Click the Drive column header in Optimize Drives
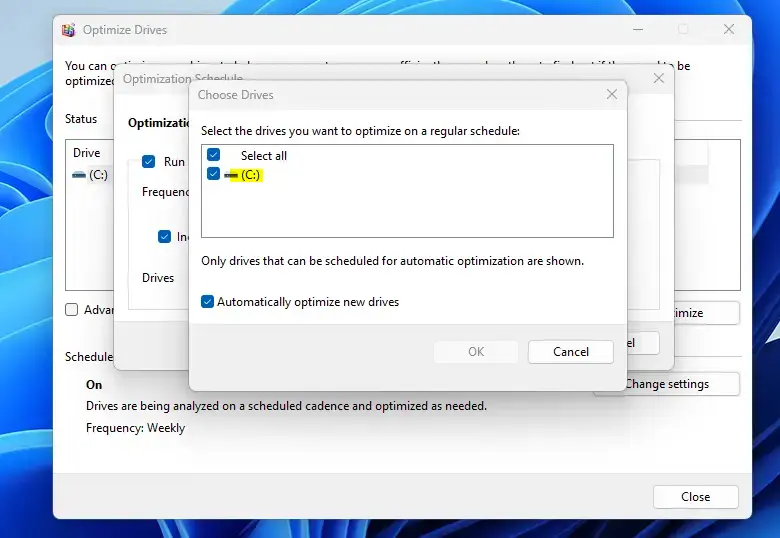 tap(87, 153)
